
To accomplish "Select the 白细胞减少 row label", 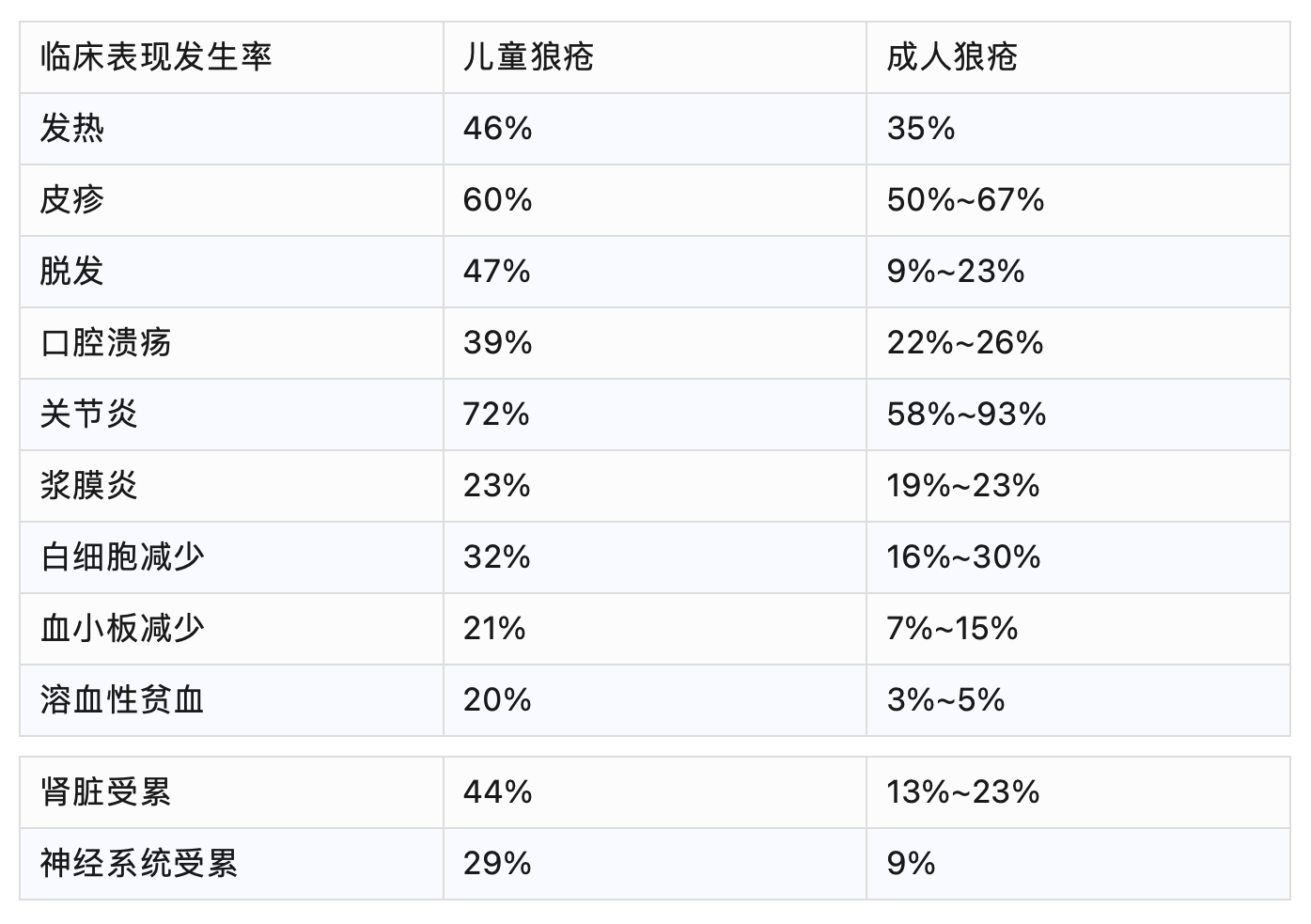I will click(122, 557).
